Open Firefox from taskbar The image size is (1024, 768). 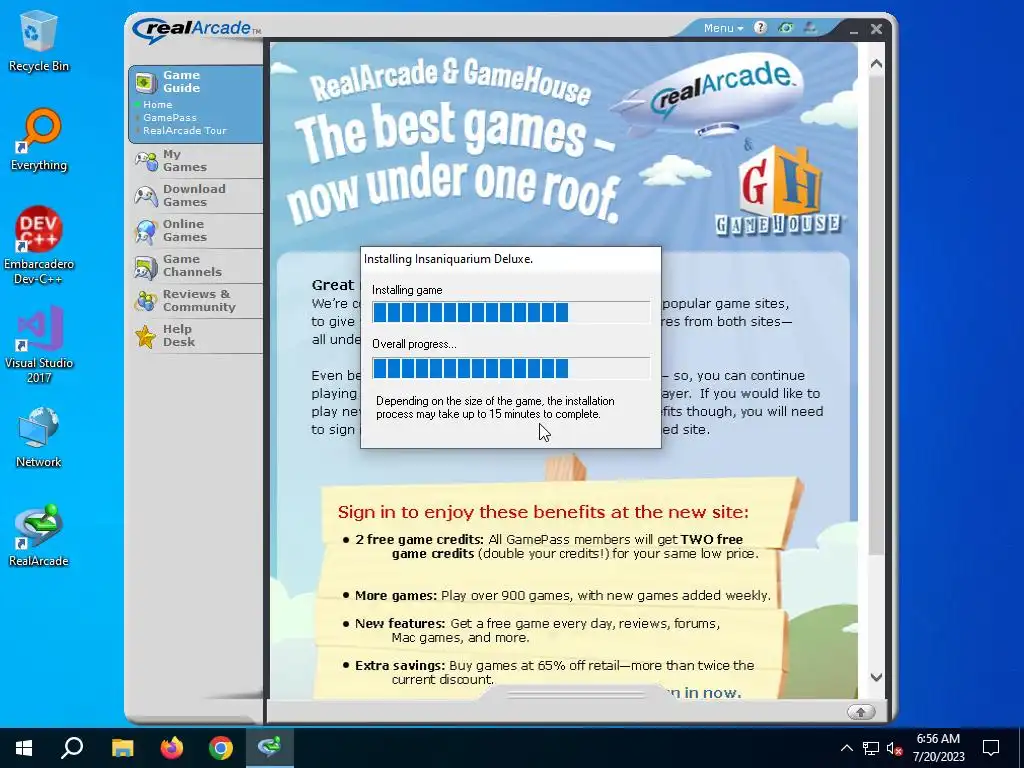pos(172,748)
